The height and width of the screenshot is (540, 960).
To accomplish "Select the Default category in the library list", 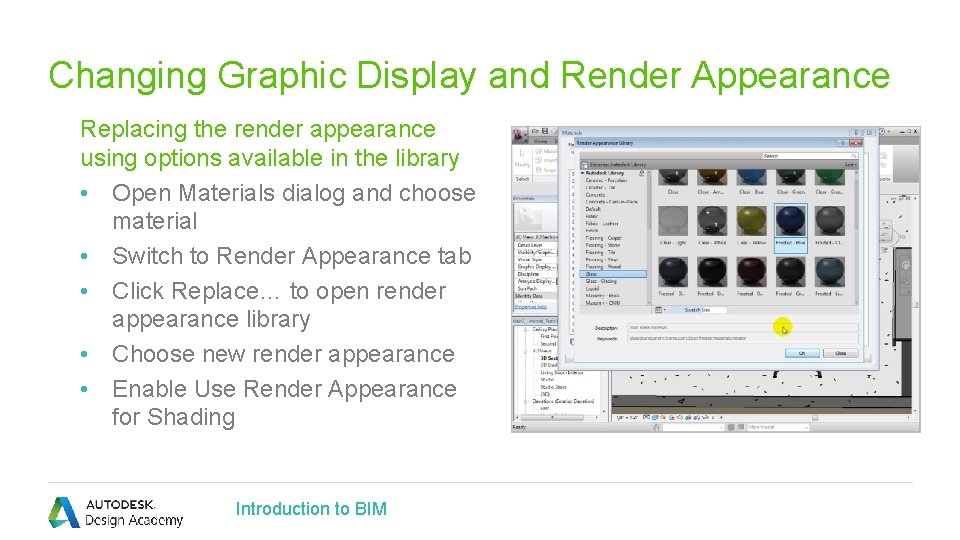I will point(593,209).
